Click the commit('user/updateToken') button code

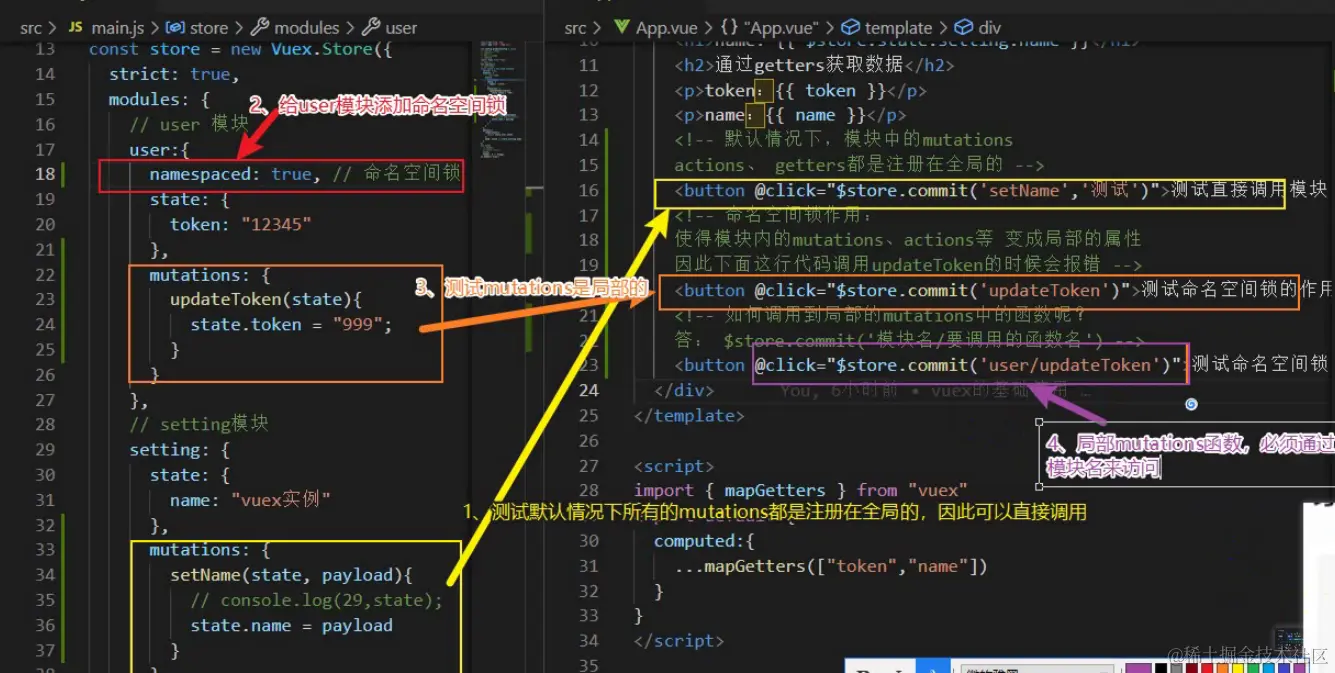pyautogui.click(x=1000, y=364)
